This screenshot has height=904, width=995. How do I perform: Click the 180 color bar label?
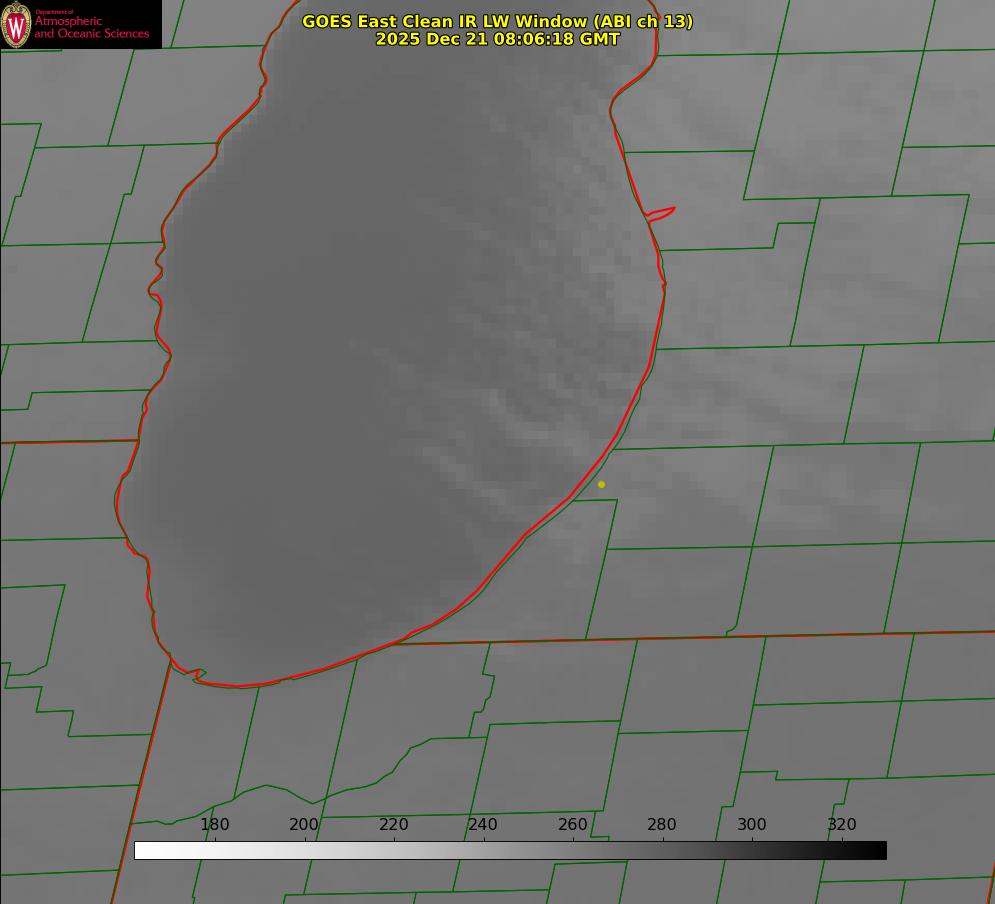tap(214, 825)
